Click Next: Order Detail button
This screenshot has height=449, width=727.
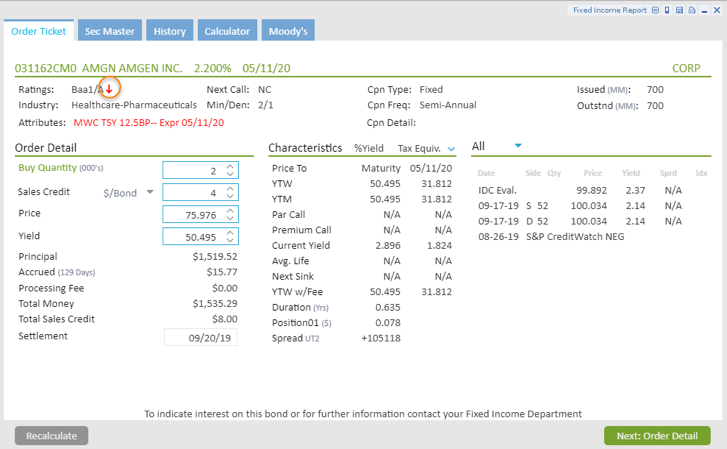pos(657,436)
